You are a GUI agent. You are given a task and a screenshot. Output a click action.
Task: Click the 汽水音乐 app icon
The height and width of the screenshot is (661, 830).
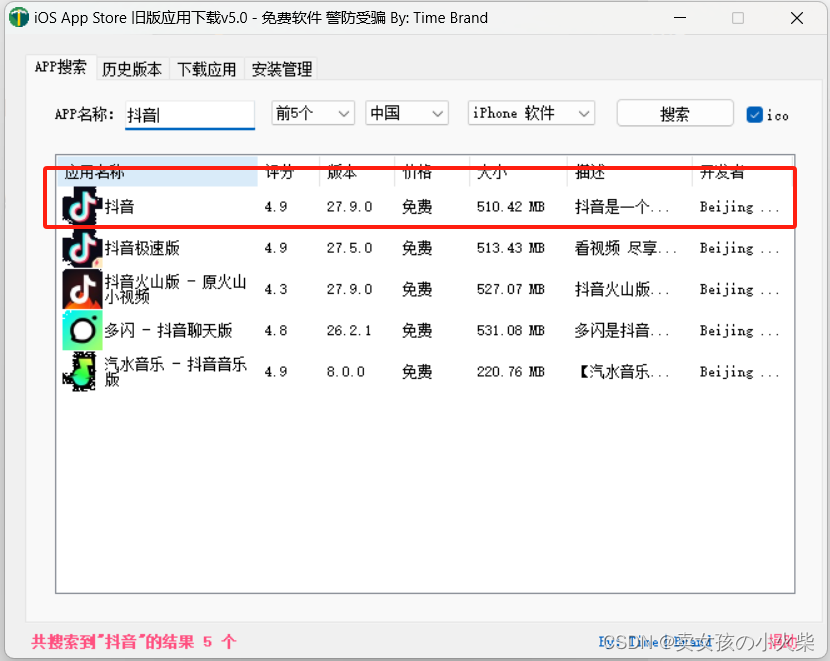point(80,372)
